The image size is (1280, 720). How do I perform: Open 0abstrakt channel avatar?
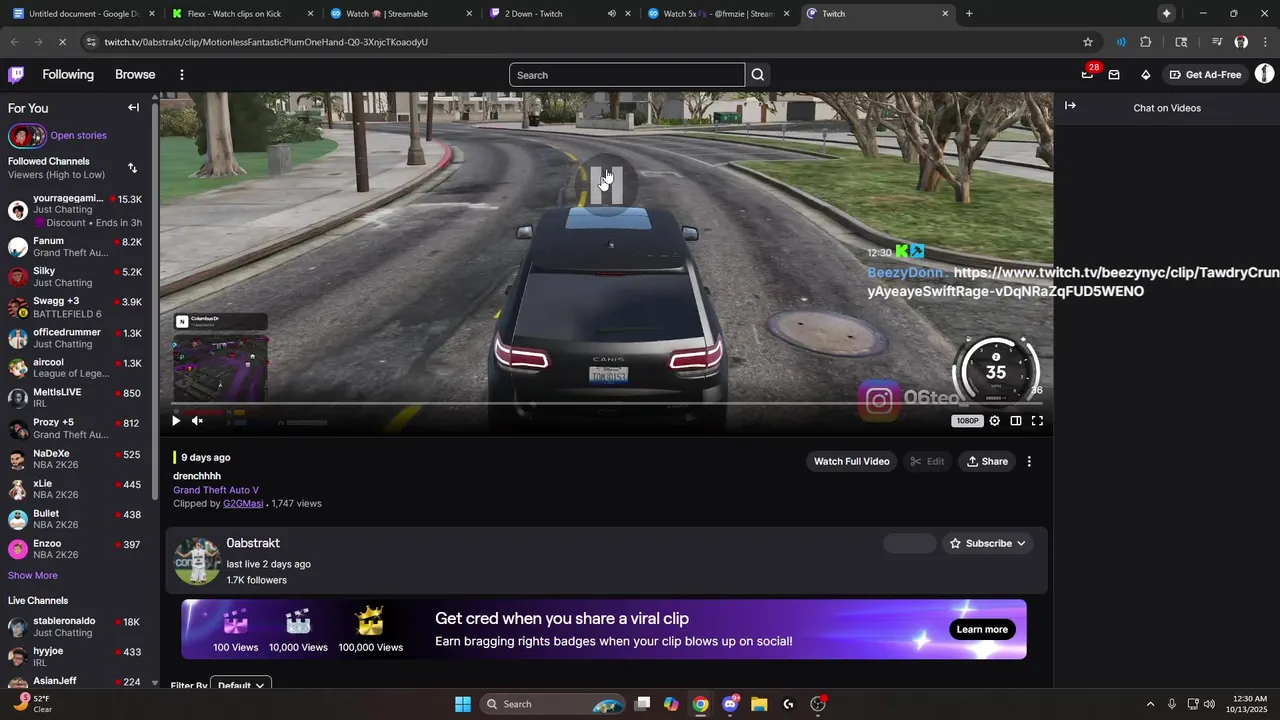point(197,562)
